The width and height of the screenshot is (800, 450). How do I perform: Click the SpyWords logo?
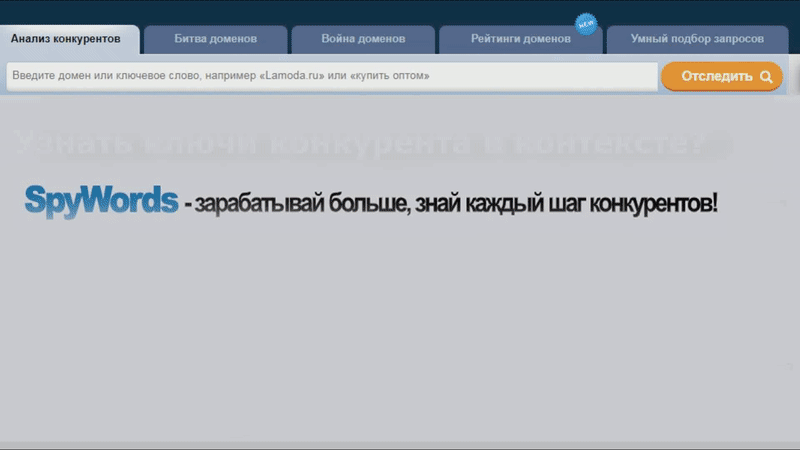coord(102,202)
